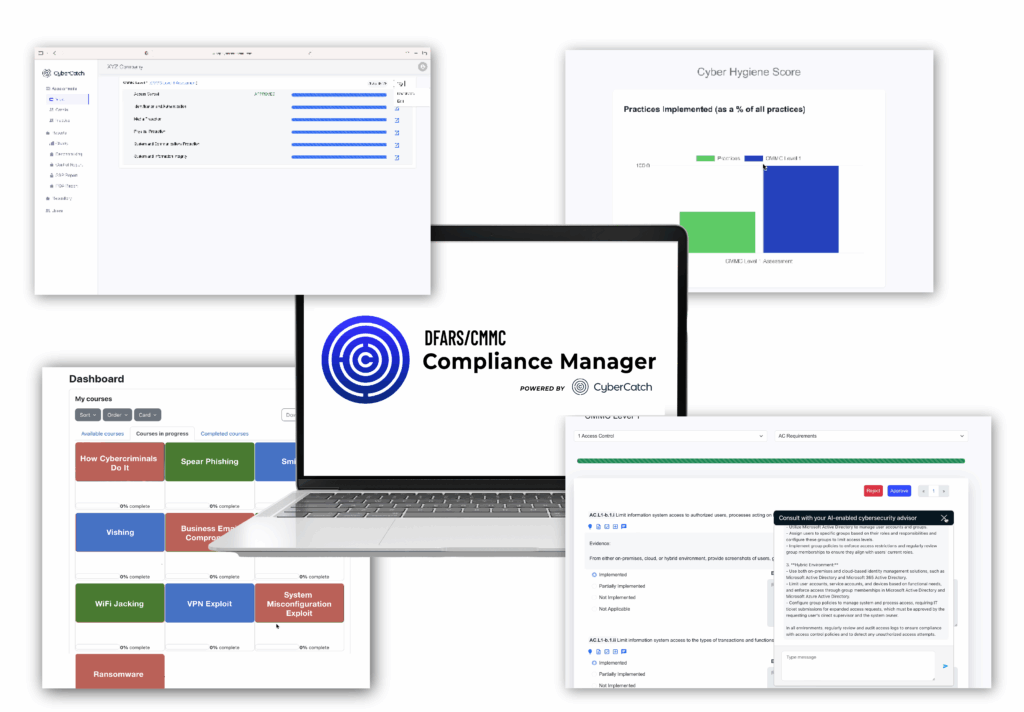Click the send message arrow icon
1024x712 pixels.
(x=945, y=666)
